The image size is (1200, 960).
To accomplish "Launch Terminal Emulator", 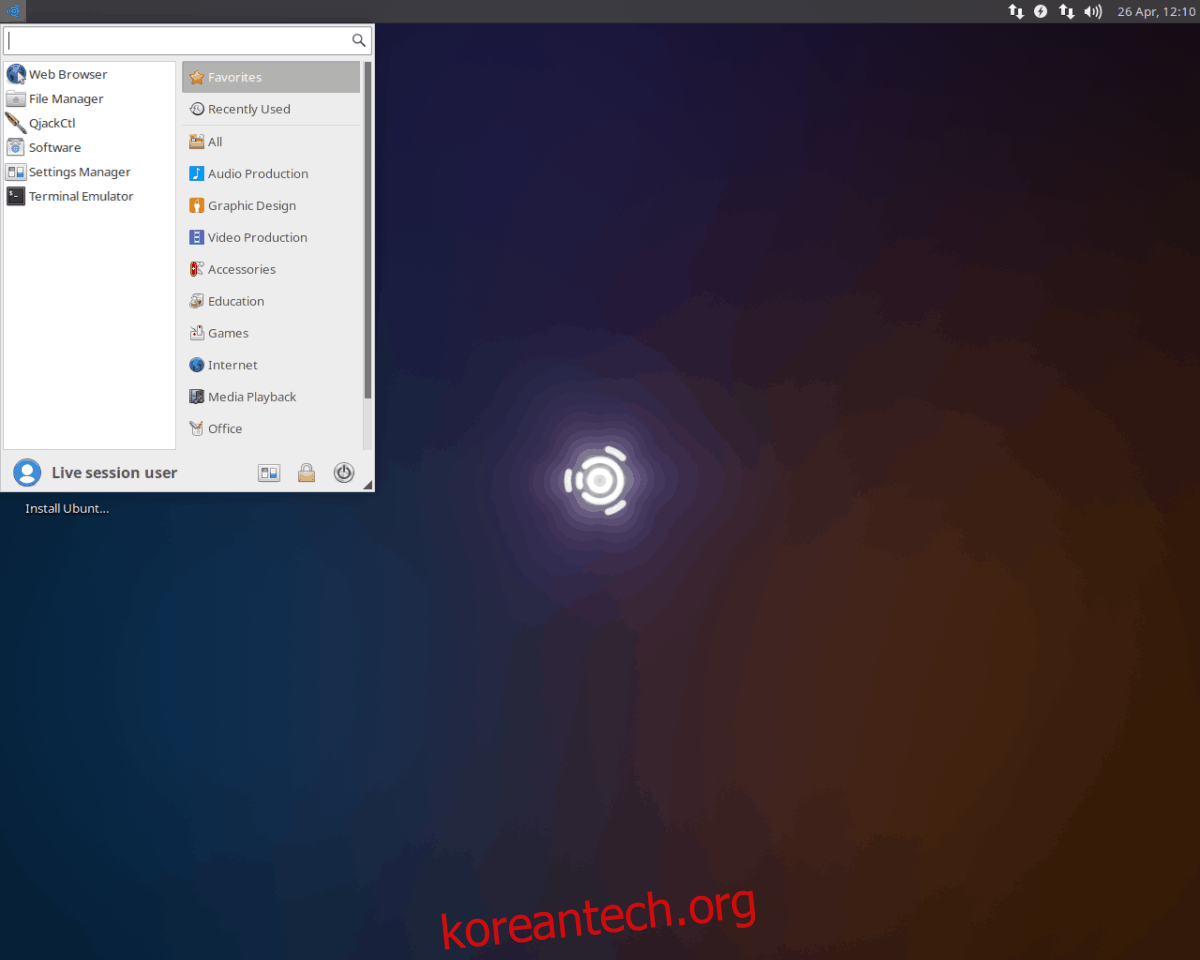I will coord(80,197).
